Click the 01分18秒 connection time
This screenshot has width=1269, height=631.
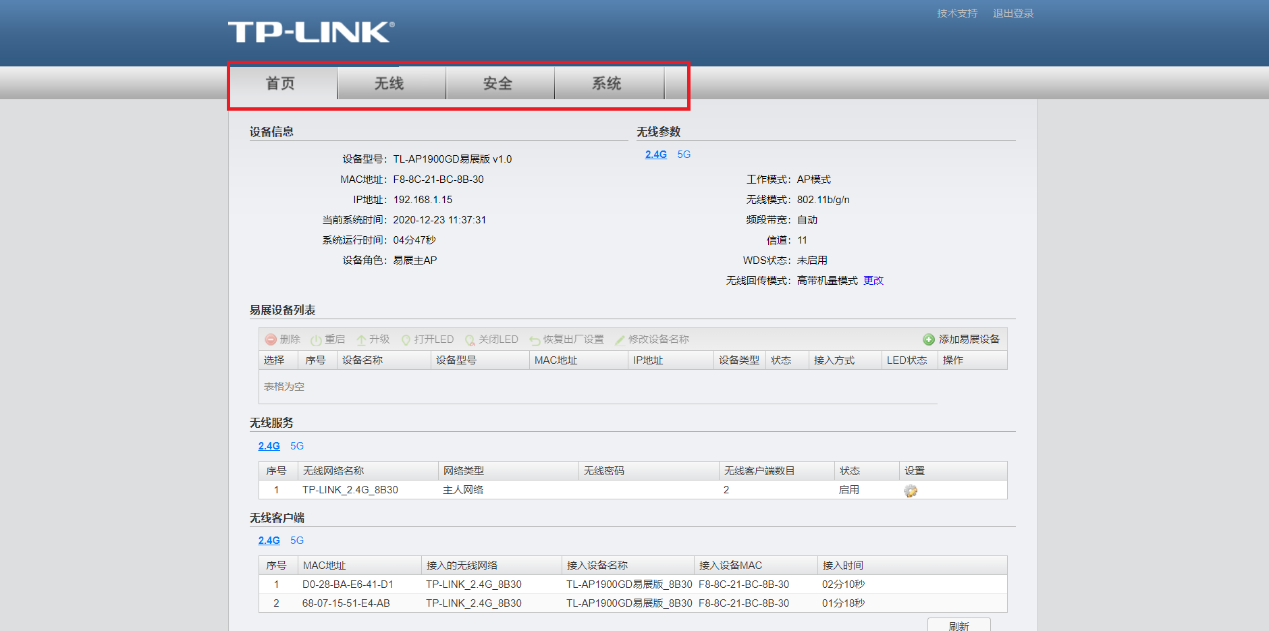pyautogui.click(x=843, y=603)
